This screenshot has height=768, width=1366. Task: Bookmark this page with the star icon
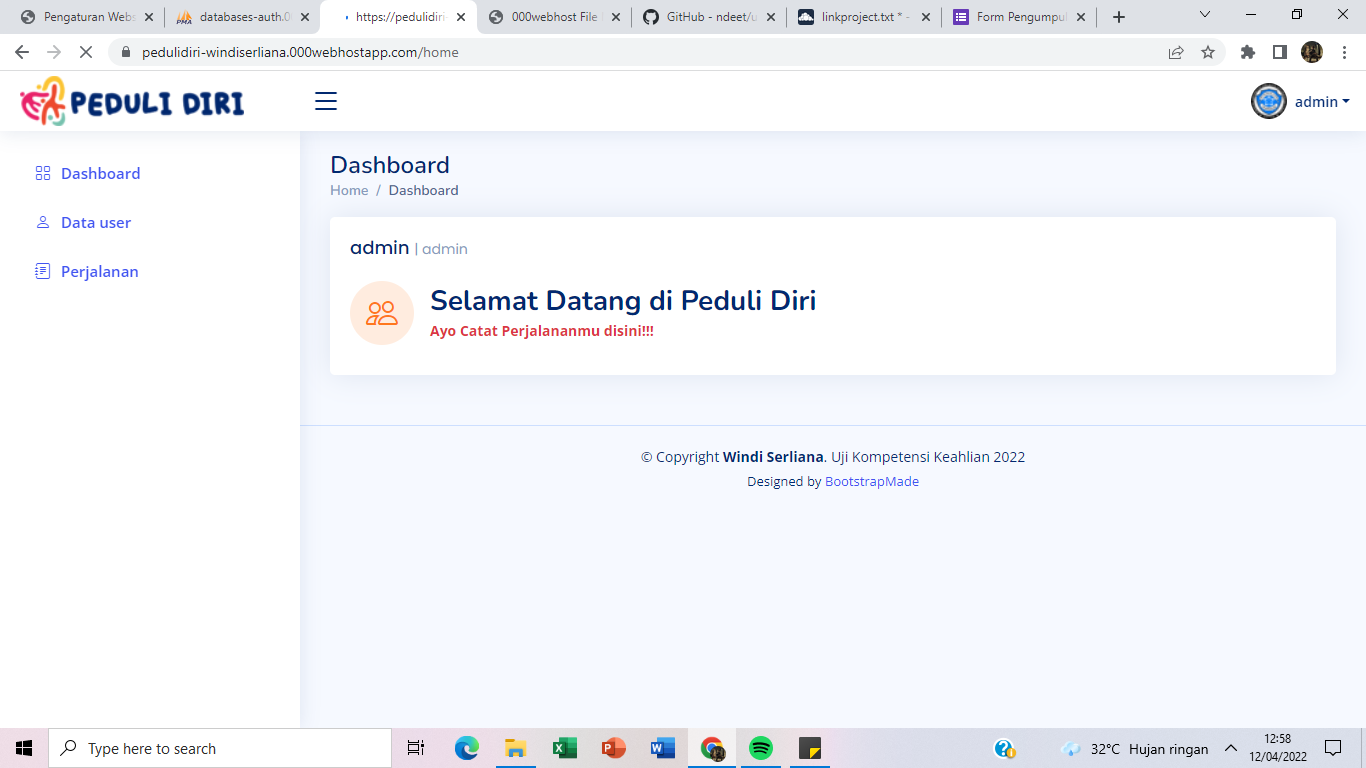click(x=1208, y=52)
